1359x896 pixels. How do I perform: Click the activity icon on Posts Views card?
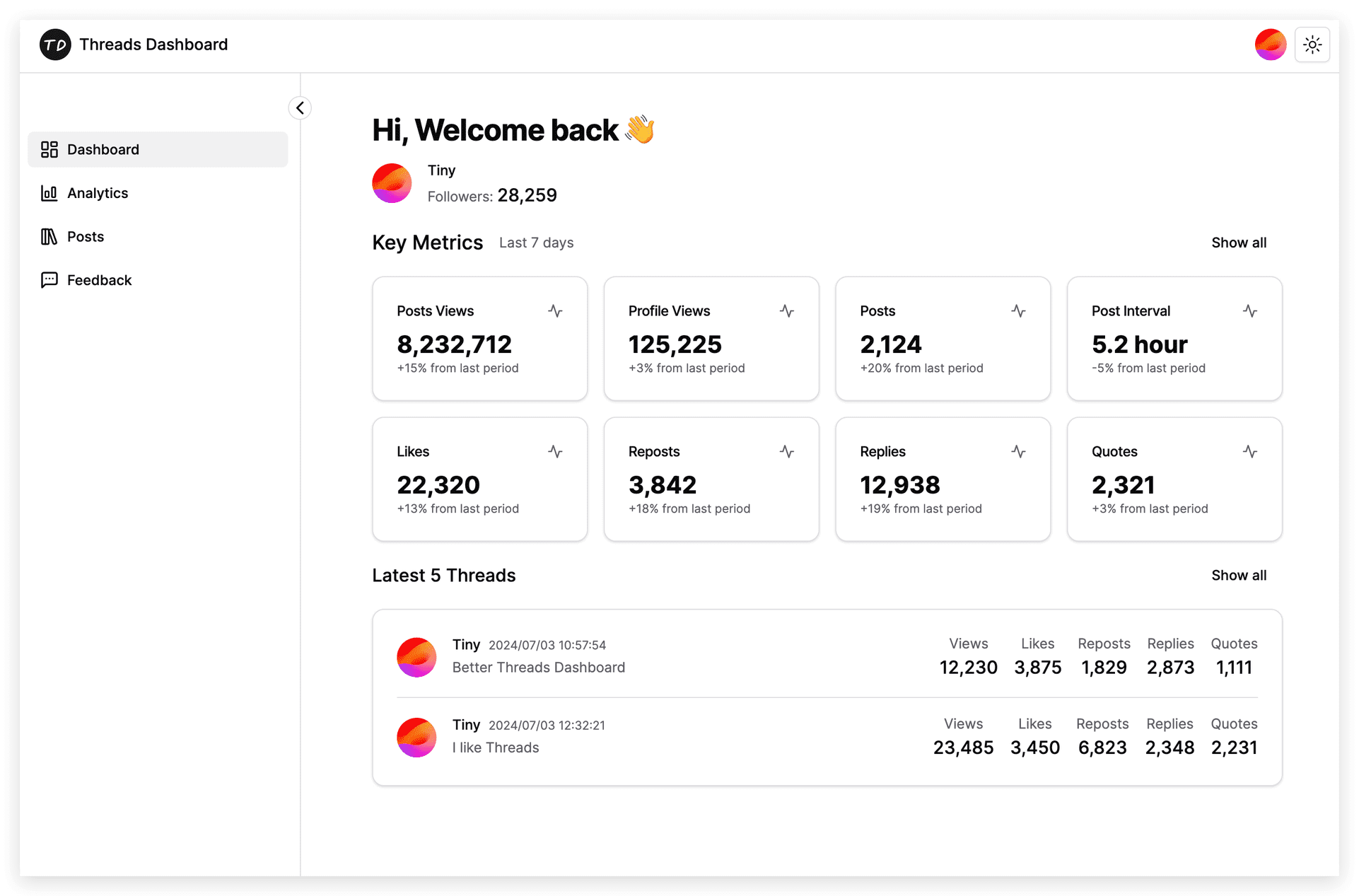[555, 310]
